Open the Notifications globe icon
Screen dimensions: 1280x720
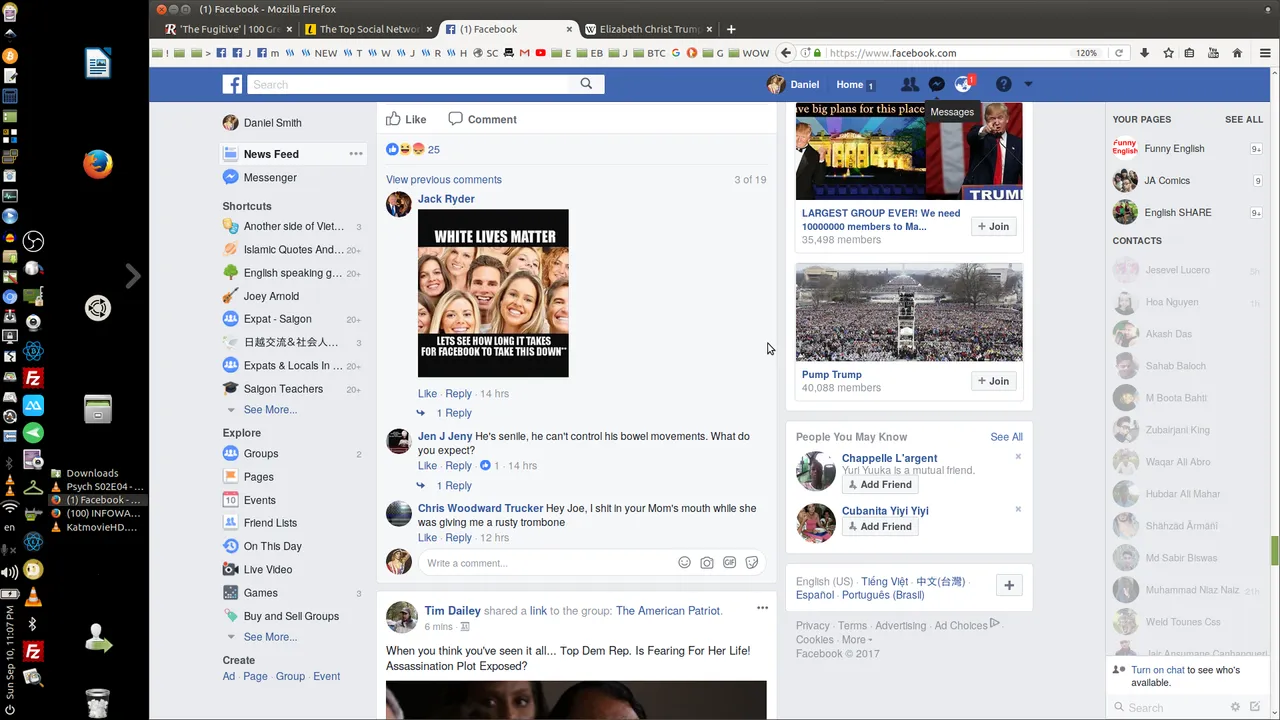tap(963, 85)
